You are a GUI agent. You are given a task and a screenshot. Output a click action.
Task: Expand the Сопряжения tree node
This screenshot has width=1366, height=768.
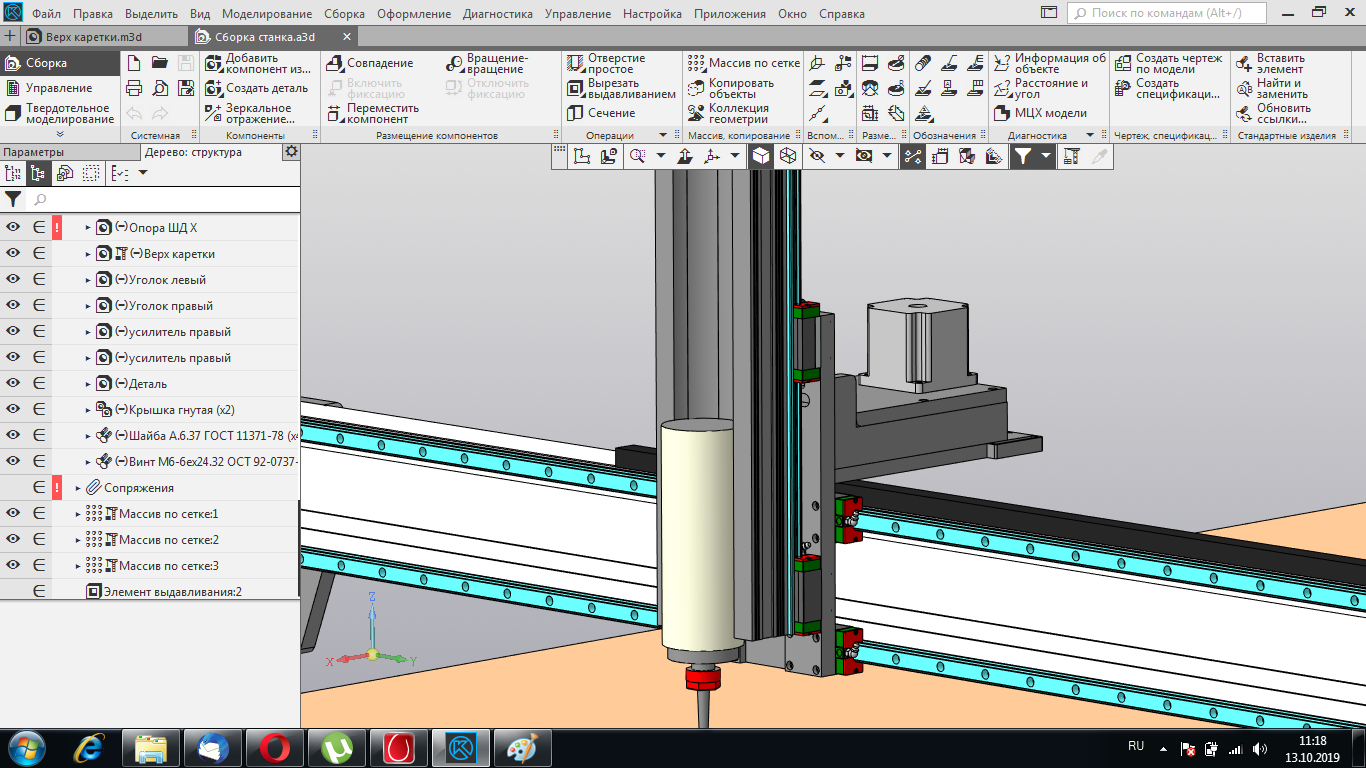click(x=78, y=488)
